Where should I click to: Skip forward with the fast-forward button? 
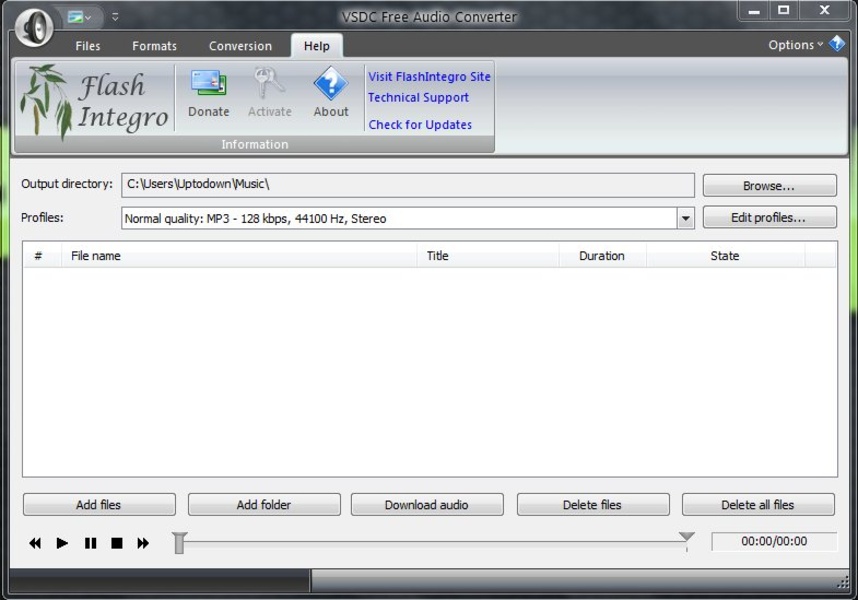click(143, 543)
